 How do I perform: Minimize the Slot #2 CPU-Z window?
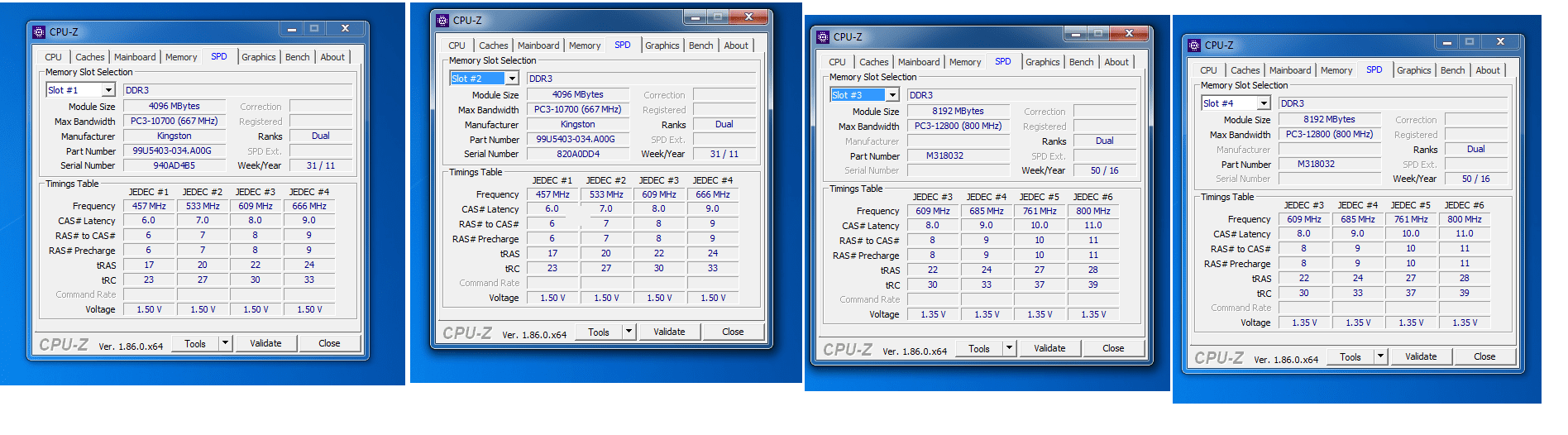(x=695, y=17)
